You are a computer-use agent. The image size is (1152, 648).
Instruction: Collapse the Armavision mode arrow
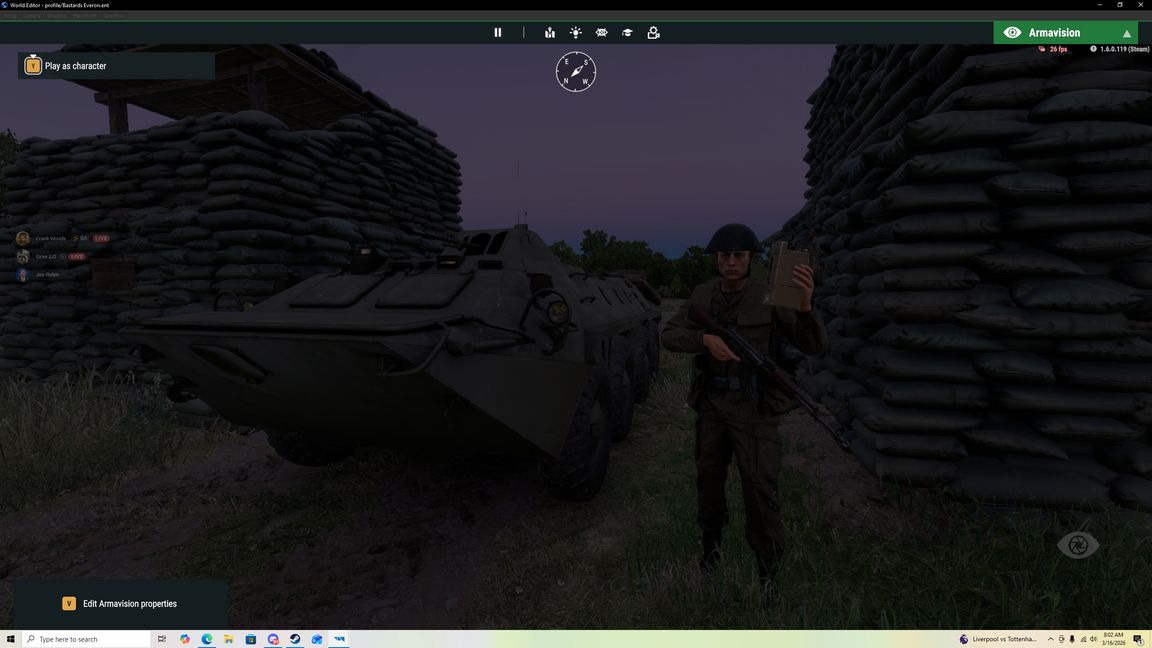(x=1126, y=33)
